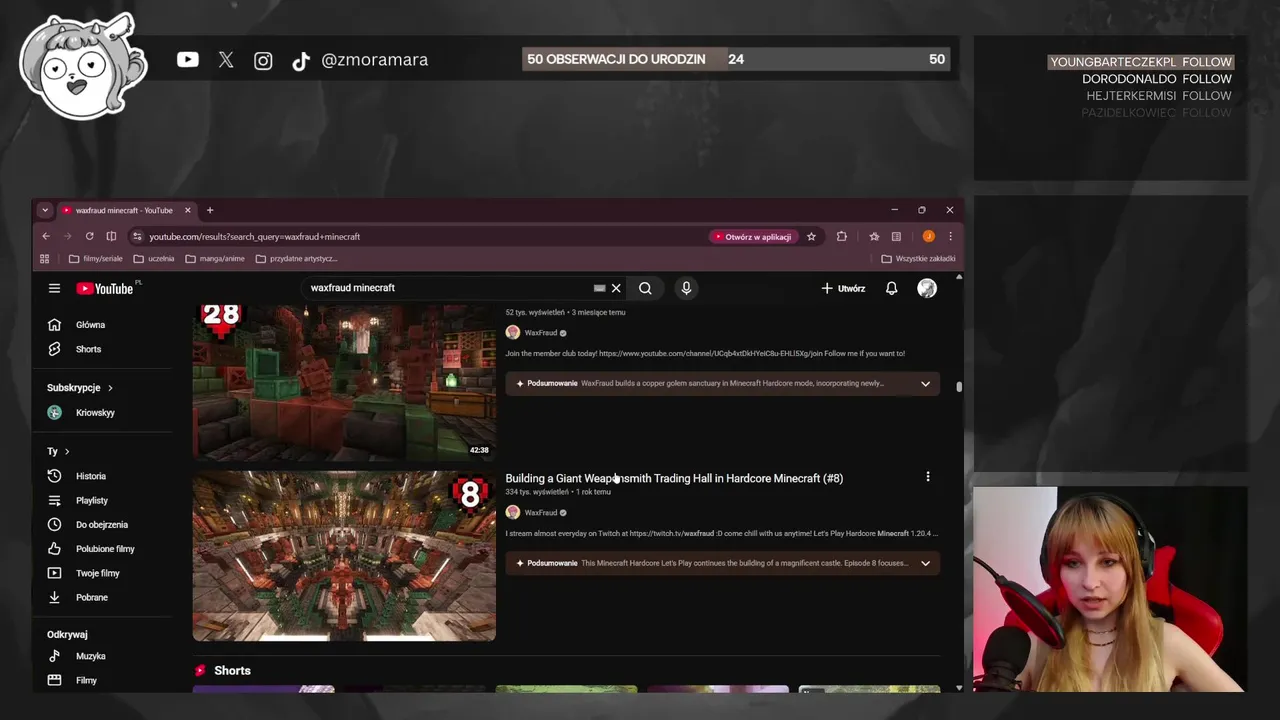Click the address bar URL

[255, 237]
